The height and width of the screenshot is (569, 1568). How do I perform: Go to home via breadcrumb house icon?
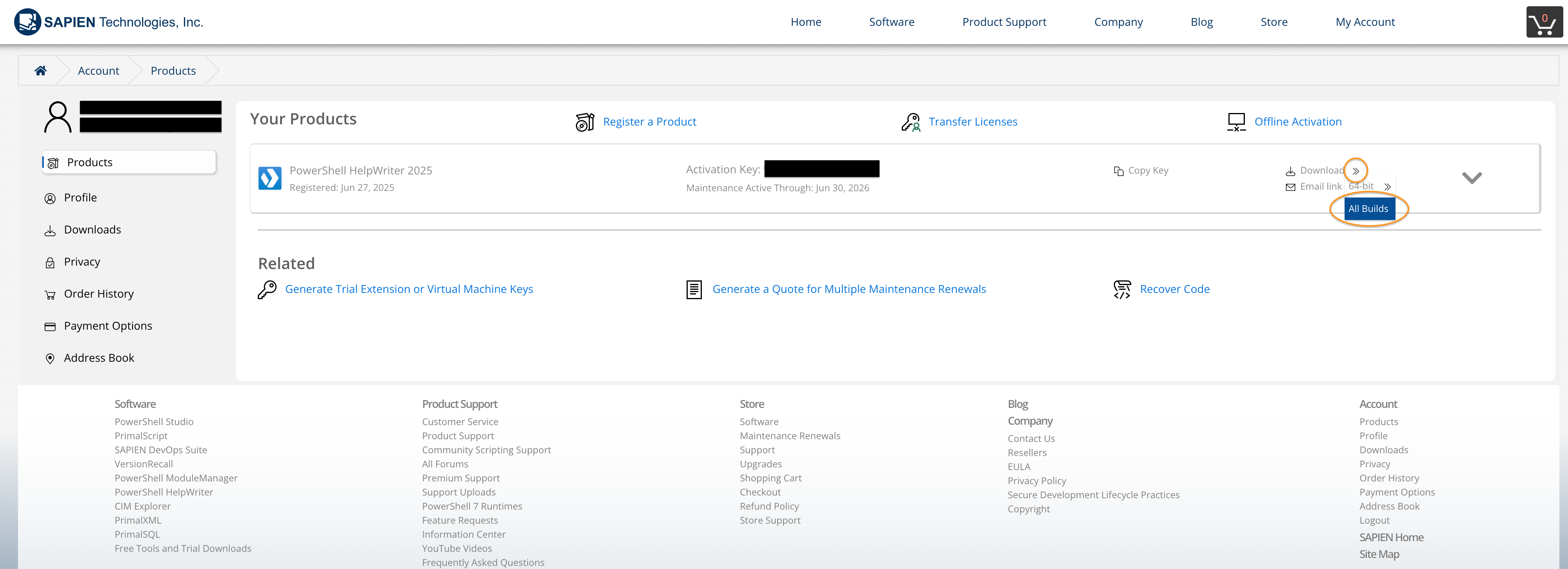(x=40, y=71)
